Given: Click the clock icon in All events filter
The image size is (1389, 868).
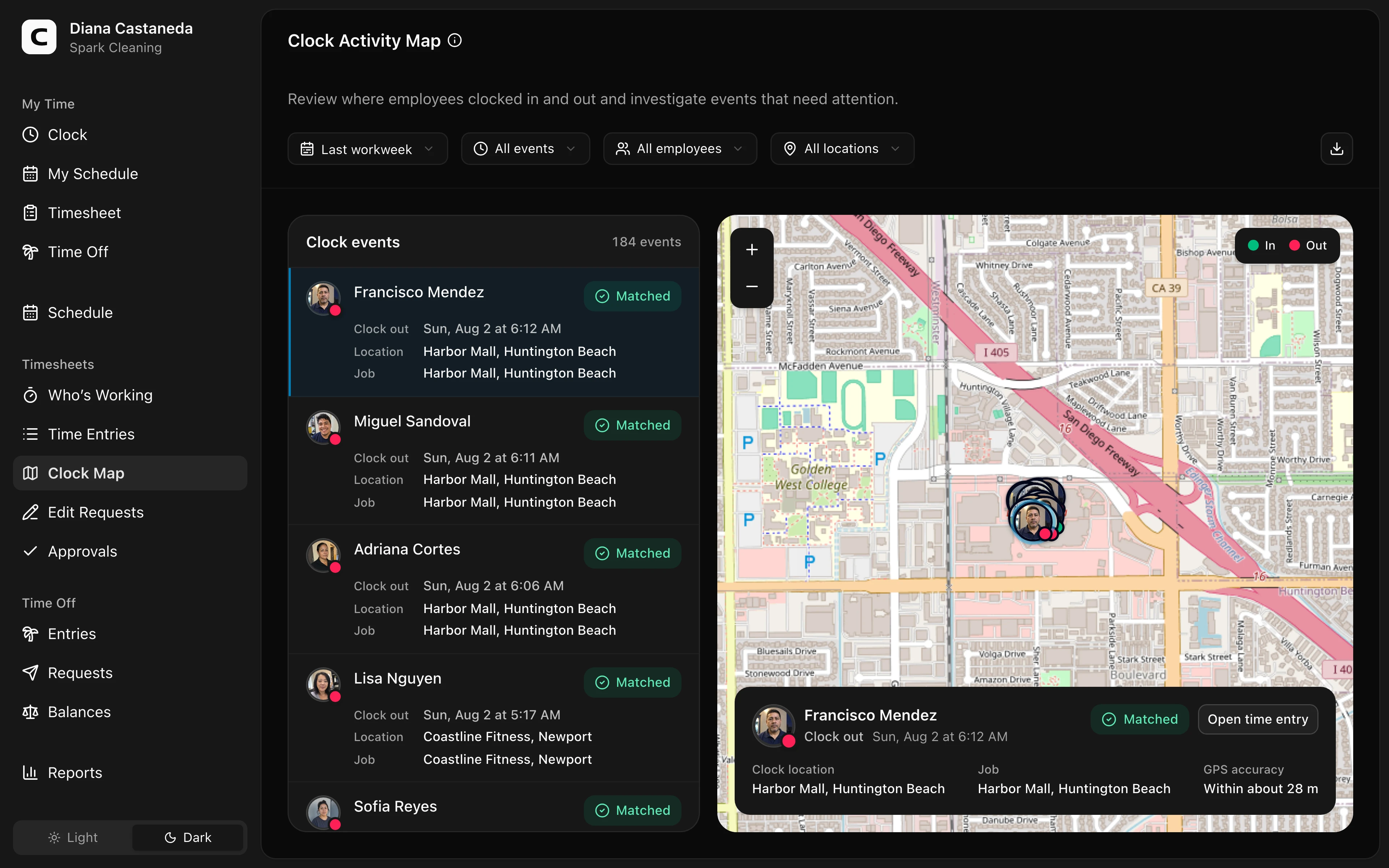Looking at the screenshot, I should tap(480, 149).
